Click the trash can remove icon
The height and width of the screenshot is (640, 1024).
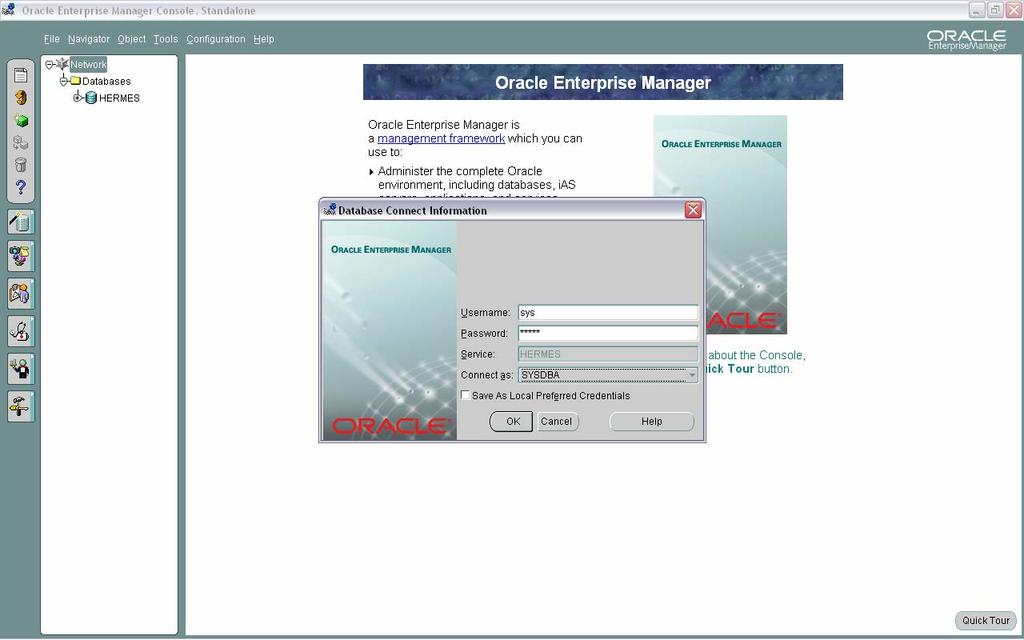[x=21, y=164]
